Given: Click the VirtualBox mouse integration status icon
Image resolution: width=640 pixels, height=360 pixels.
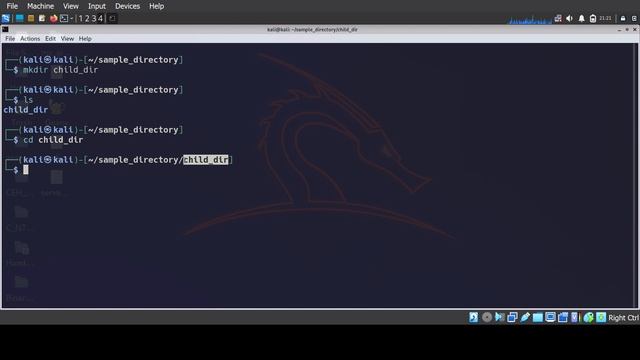Looking at the screenshot, I should (588, 317).
